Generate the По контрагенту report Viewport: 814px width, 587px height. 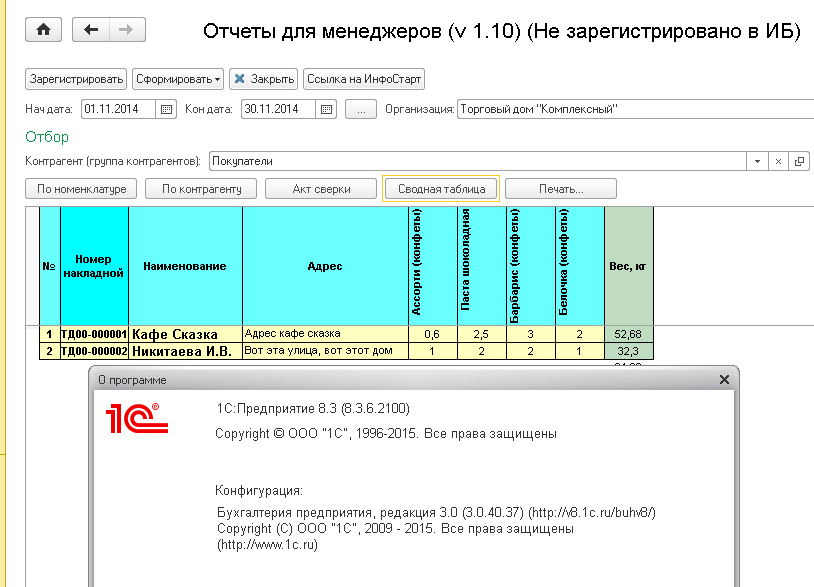(x=201, y=189)
